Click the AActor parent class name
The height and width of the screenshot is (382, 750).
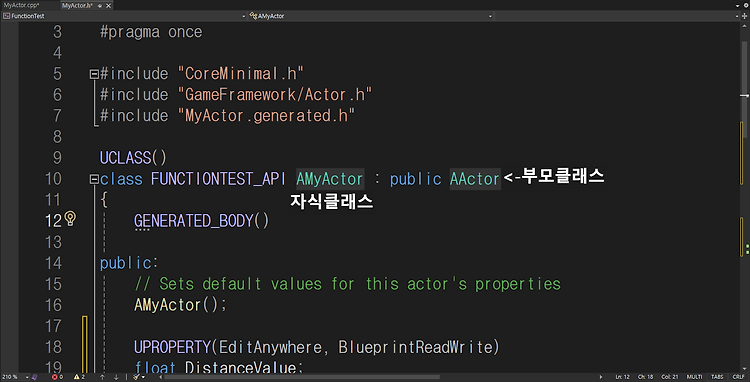(x=474, y=179)
